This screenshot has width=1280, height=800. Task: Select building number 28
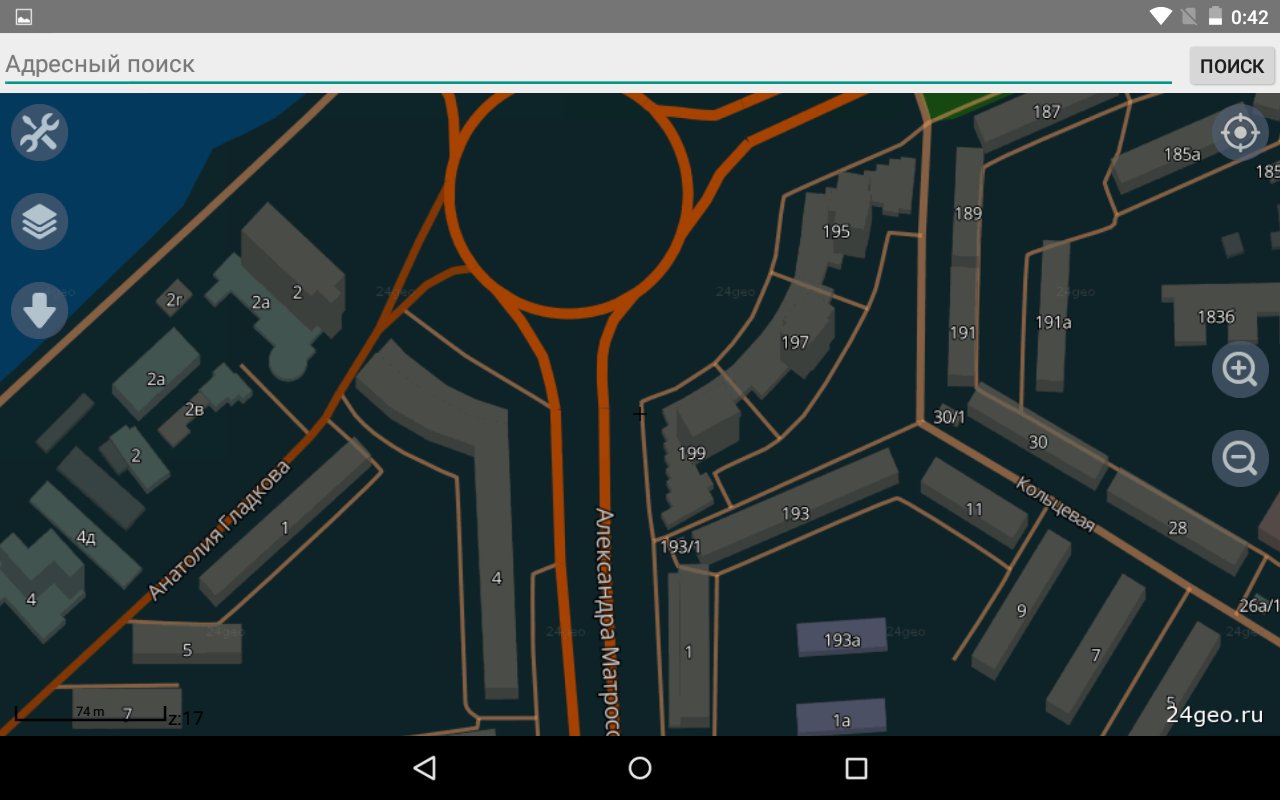pos(1178,527)
